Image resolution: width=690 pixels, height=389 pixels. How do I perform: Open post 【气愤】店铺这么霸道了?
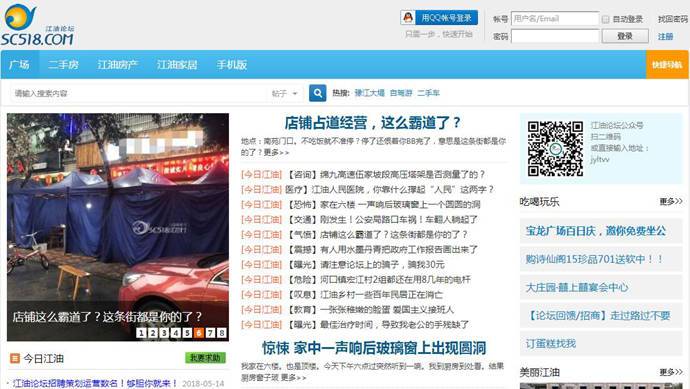pos(377,235)
